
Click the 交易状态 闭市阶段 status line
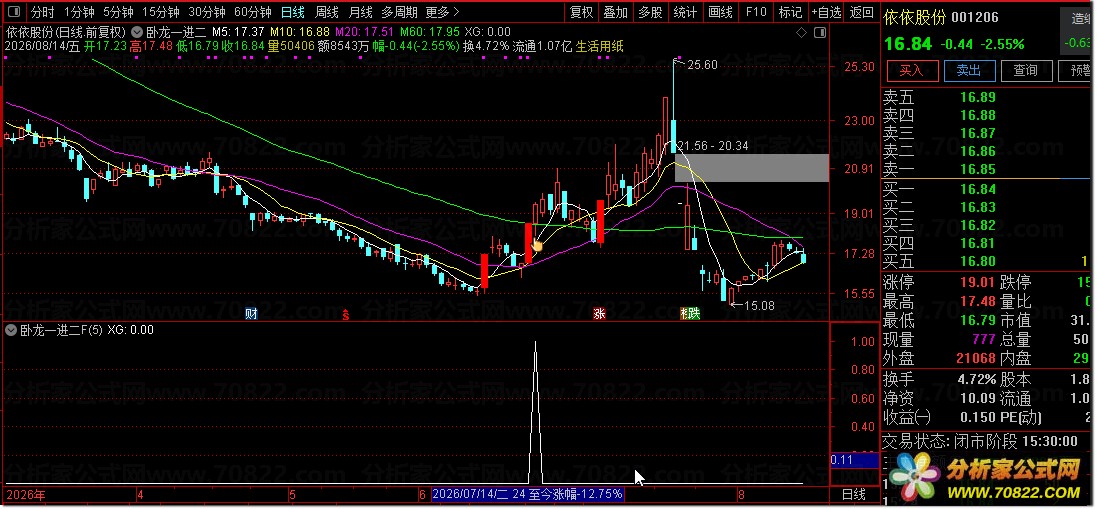[979, 441]
